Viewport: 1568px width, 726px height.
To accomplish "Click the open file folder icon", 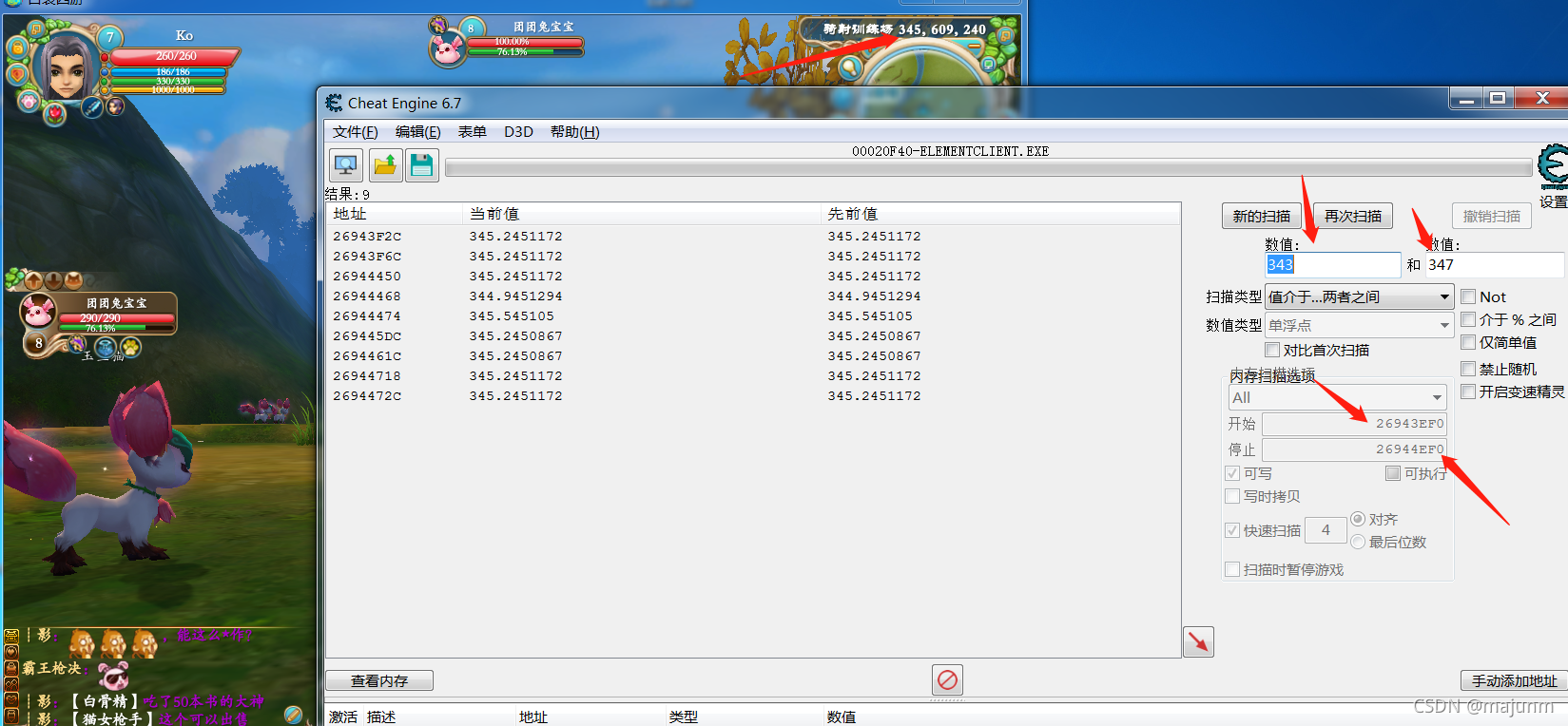I will tap(385, 165).
